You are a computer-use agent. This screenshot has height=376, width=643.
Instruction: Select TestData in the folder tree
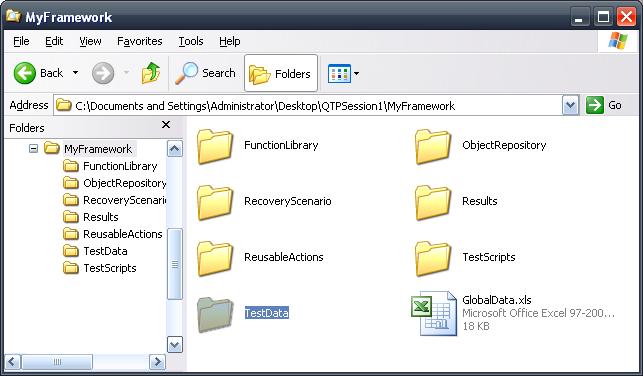(105, 251)
